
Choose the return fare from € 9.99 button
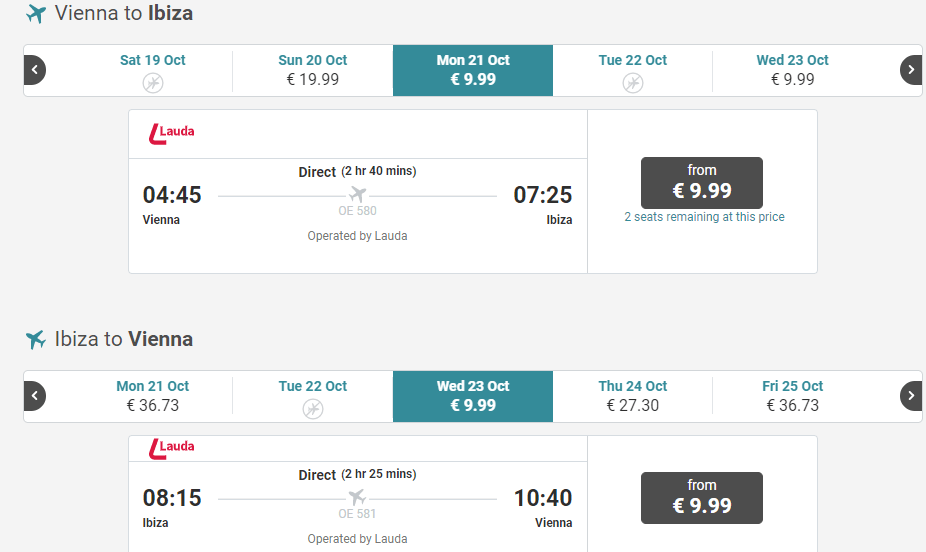point(702,497)
